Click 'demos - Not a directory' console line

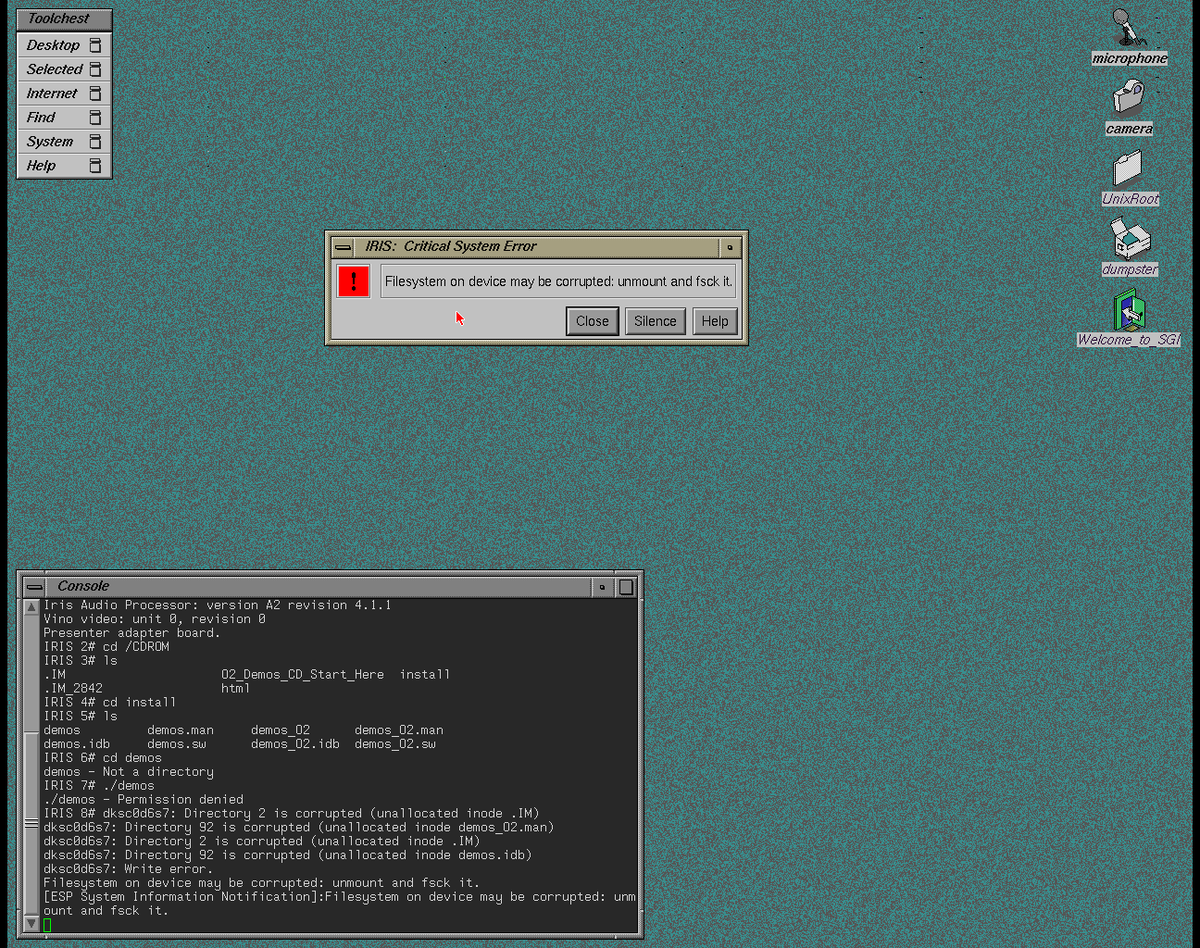128,772
